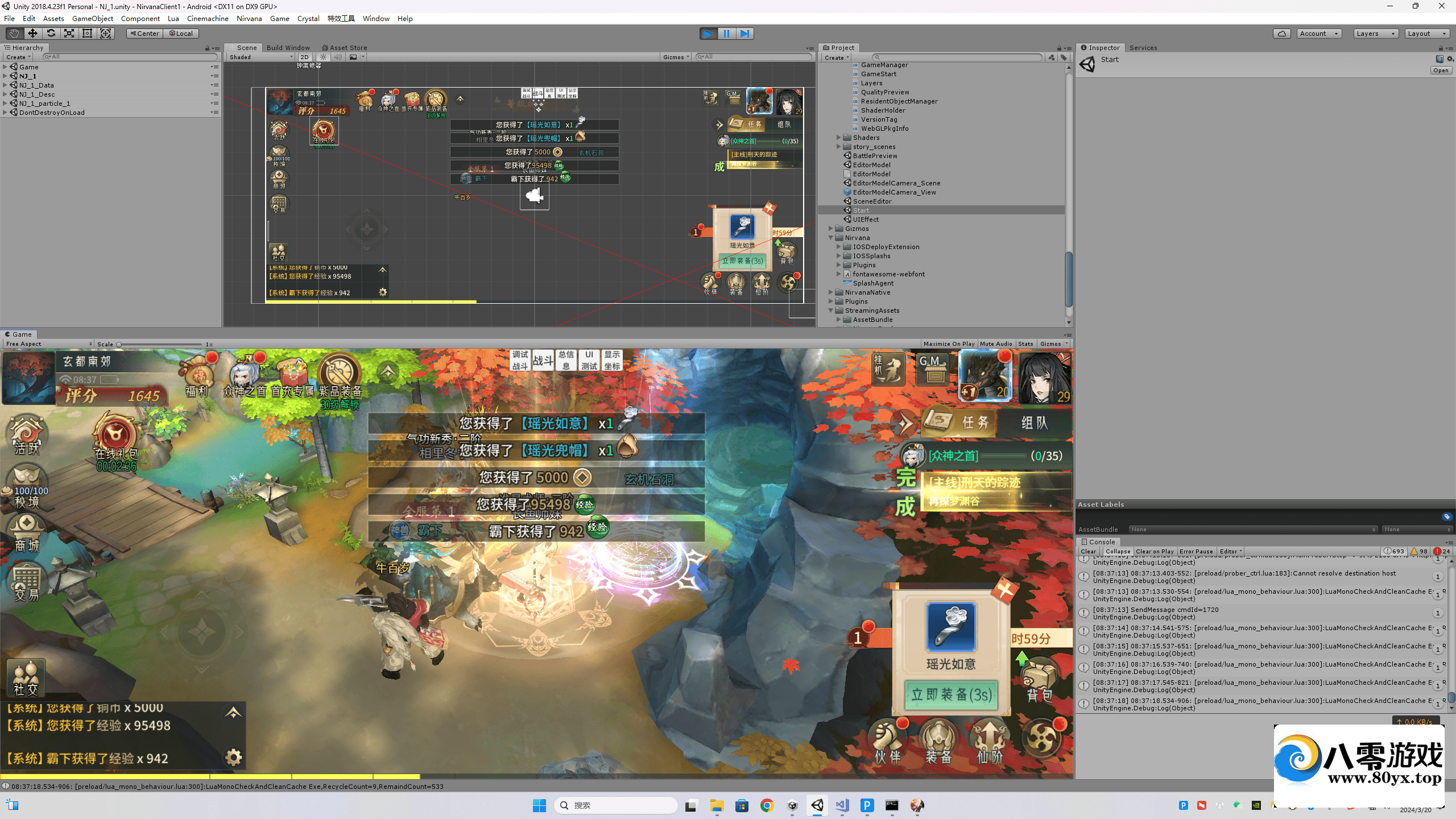
Task: Open the Component menu
Action: pyautogui.click(x=140, y=19)
